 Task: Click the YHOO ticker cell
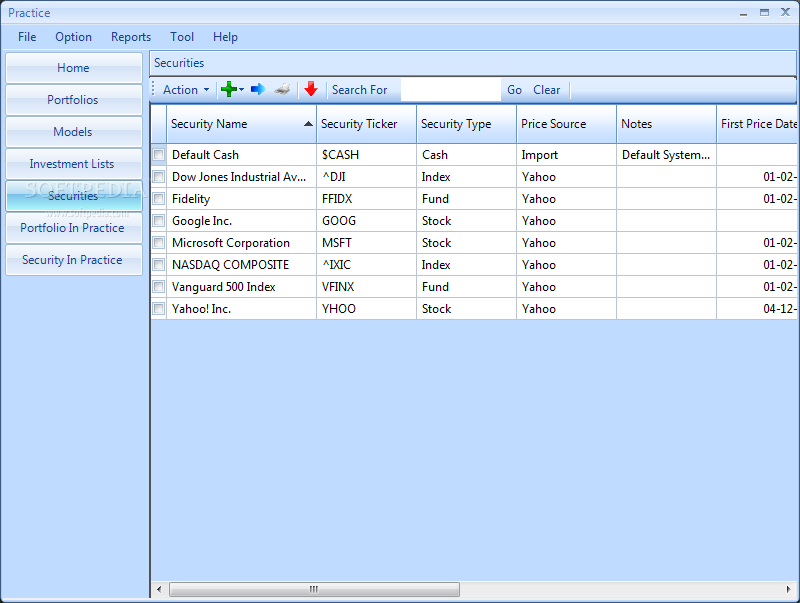pyautogui.click(x=366, y=308)
